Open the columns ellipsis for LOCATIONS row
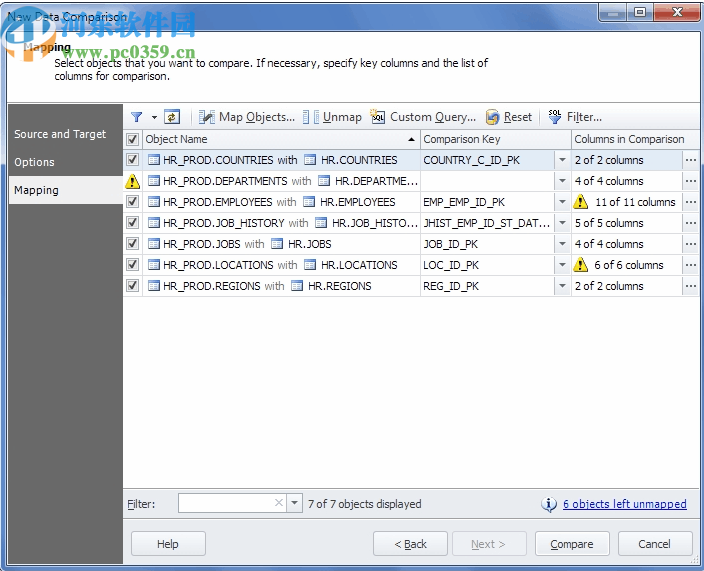Viewport: 704px width, 571px height. (x=691, y=265)
